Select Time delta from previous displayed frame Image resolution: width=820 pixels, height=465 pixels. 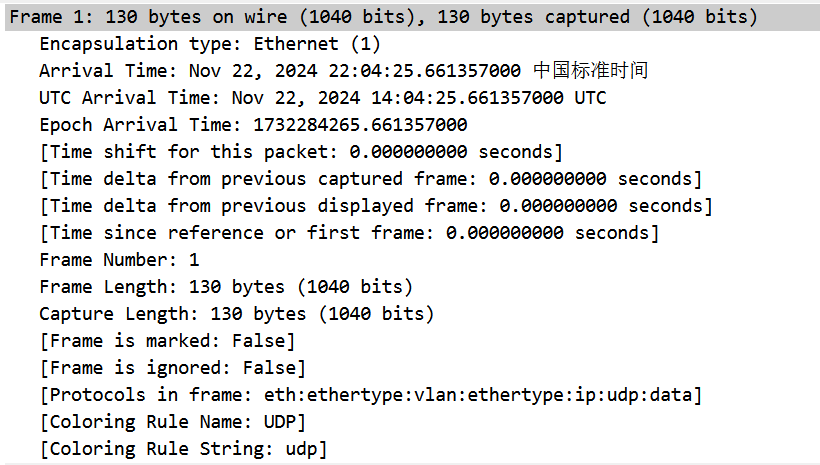pos(376,206)
